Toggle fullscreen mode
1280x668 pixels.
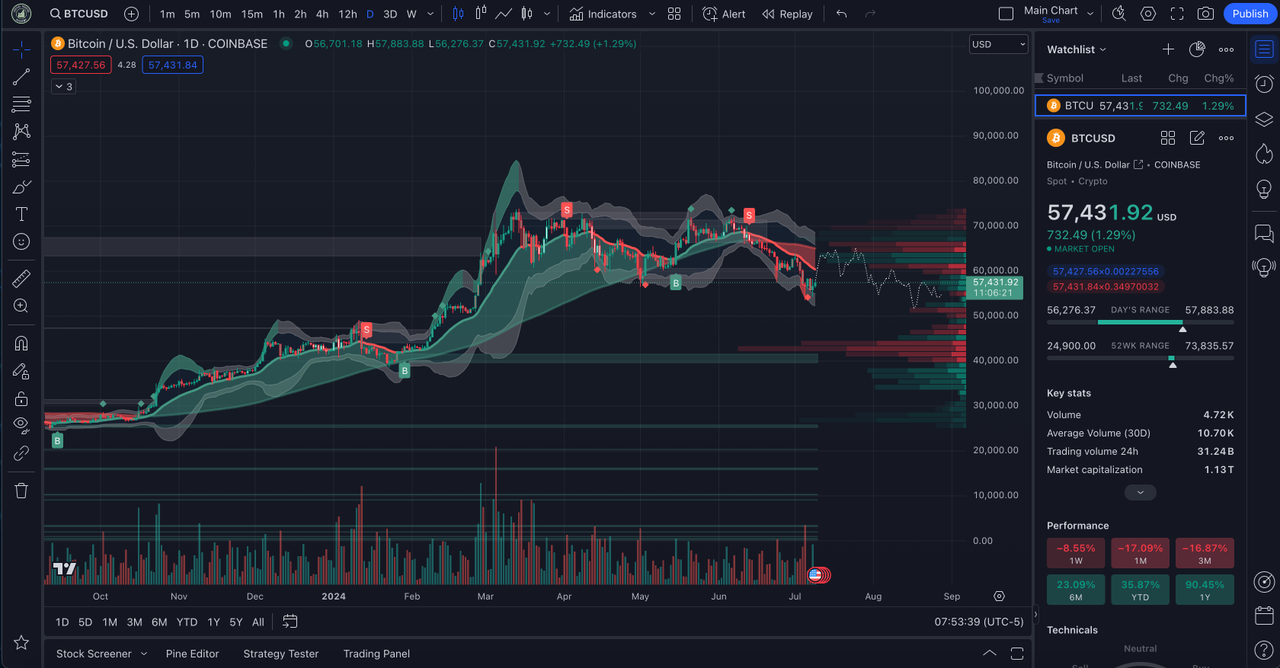(1177, 14)
